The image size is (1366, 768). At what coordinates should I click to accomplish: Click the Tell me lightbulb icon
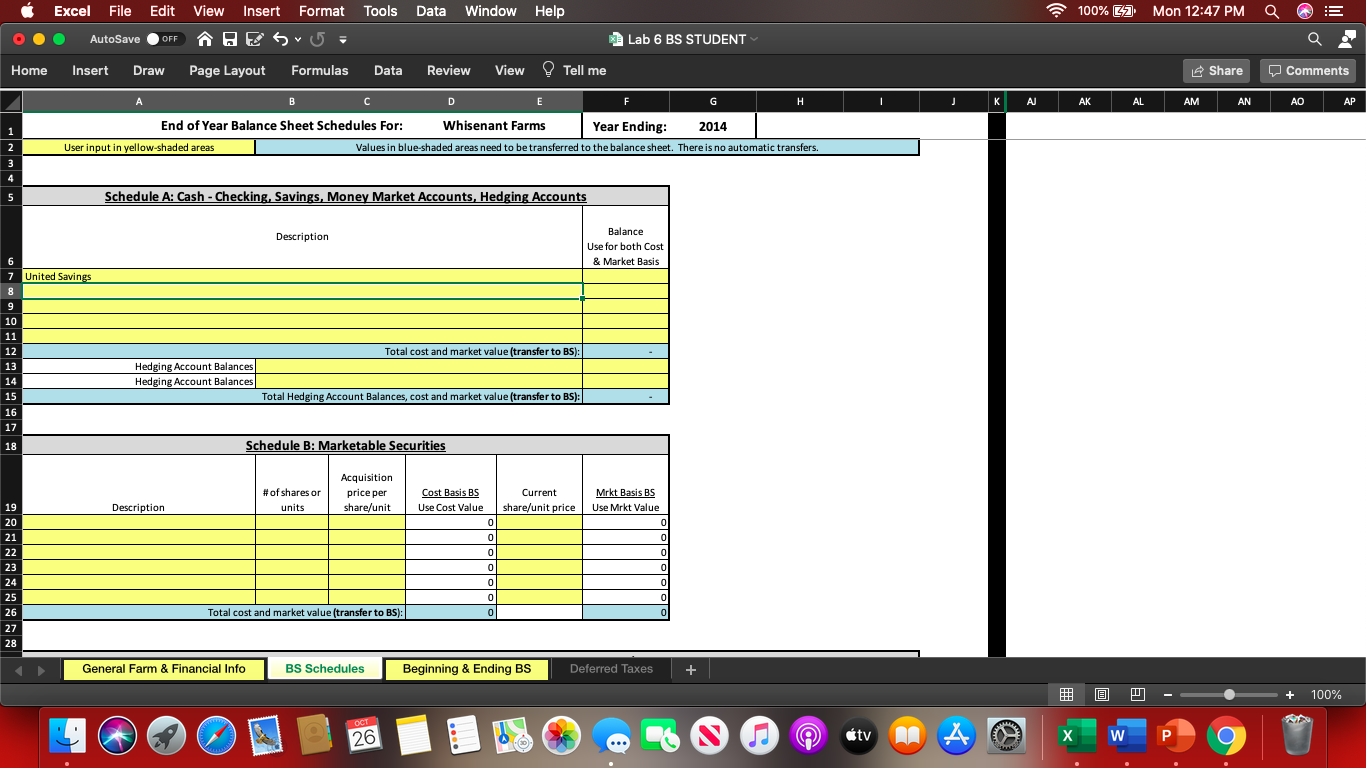[548, 70]
